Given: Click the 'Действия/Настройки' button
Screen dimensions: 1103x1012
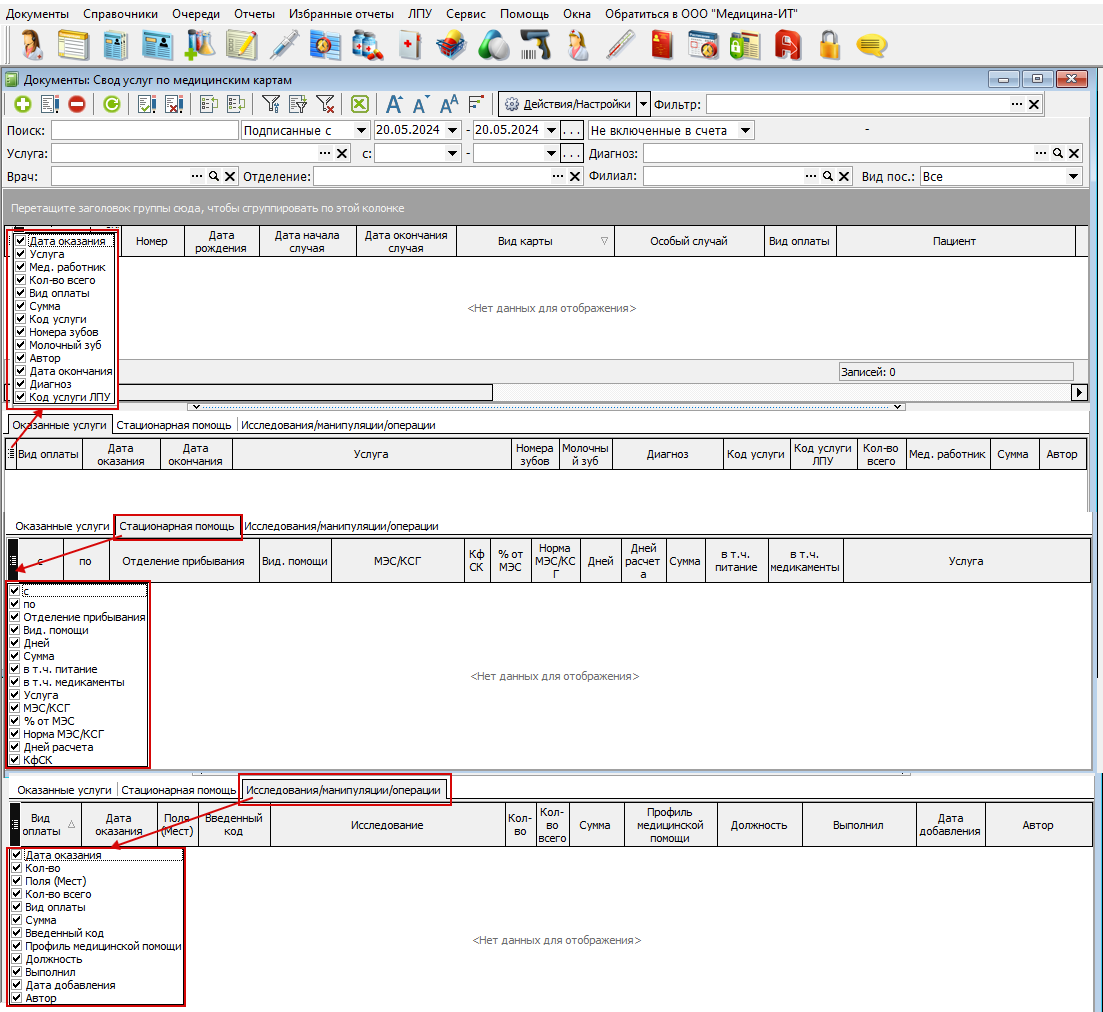Looking at the screenshot, I should (567, 104).
